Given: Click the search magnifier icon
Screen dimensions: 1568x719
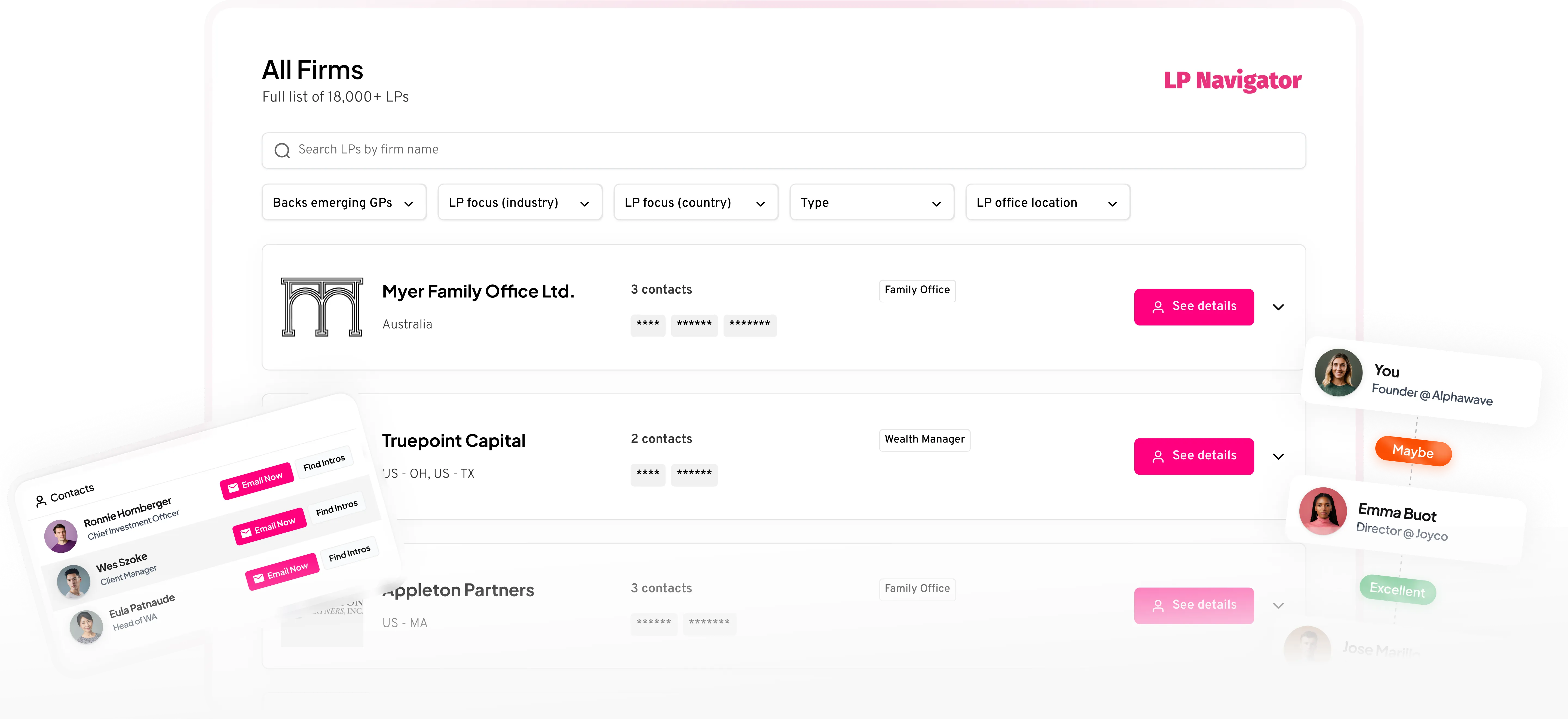Looking at the screenshot, I should coord(282,150).
